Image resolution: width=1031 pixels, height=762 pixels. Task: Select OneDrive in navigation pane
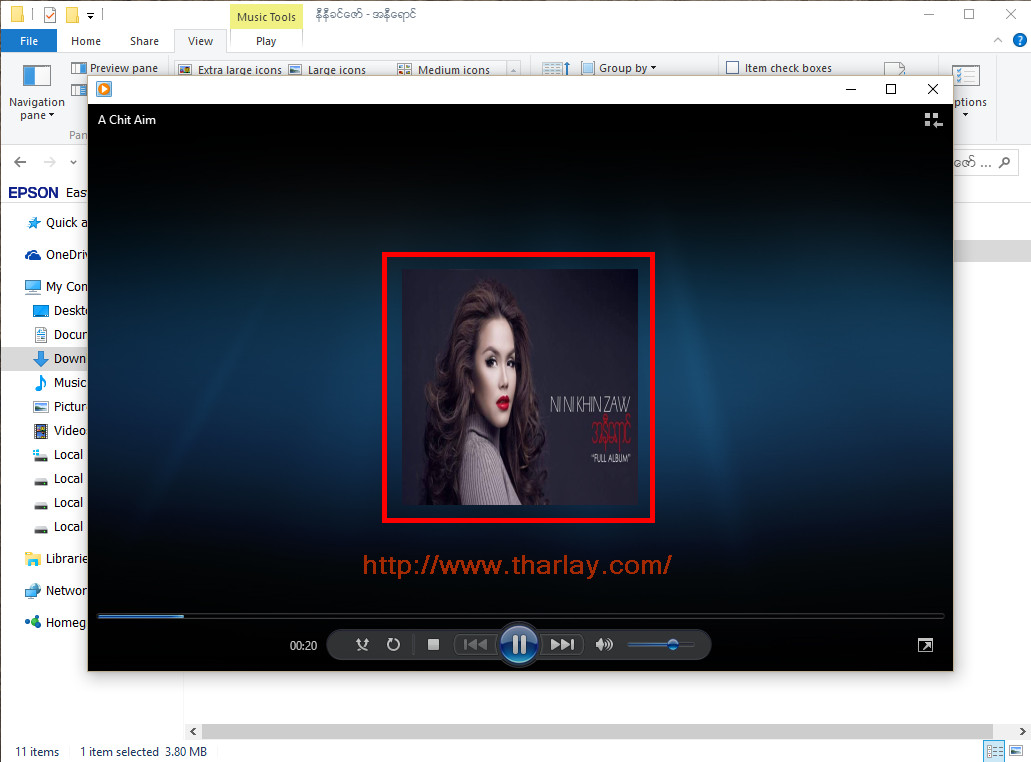[55, 254]
